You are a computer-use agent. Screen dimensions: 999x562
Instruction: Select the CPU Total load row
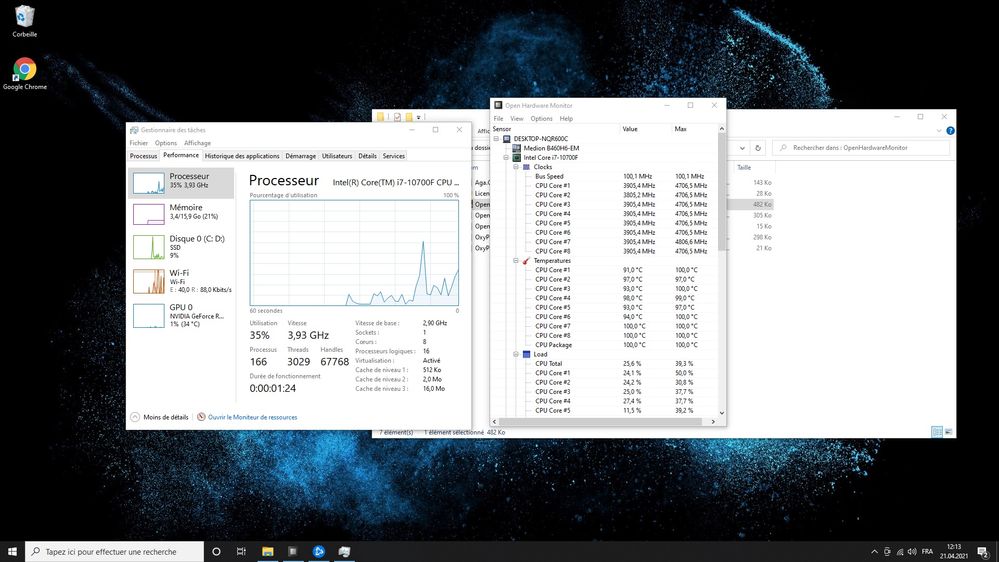(604, 363)
